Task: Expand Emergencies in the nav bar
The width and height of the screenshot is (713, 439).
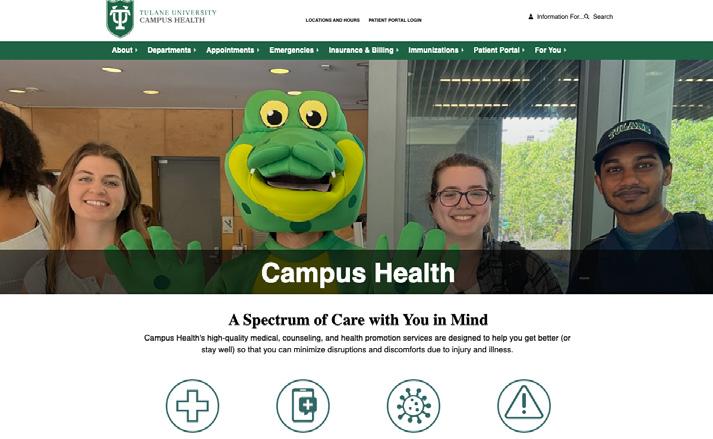Action: (x=294, y=50)
